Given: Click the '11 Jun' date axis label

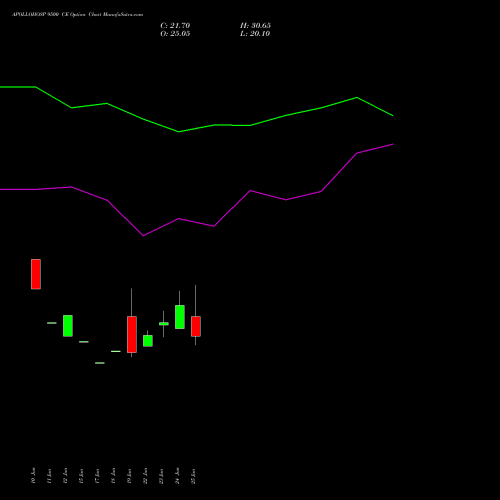Looking at the screenshot, I should 49,476.
